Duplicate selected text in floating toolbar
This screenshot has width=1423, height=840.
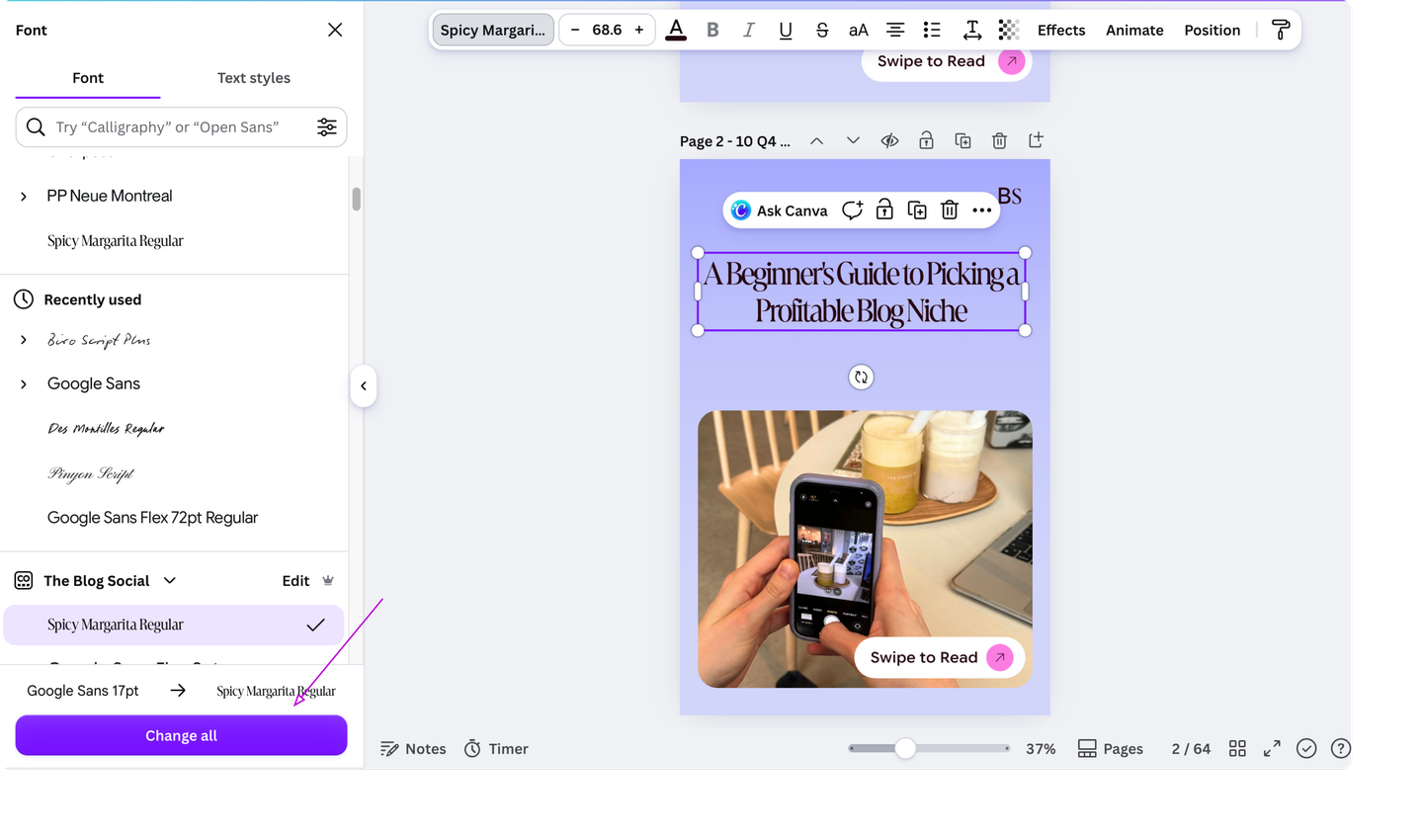[x=917, y=210]
